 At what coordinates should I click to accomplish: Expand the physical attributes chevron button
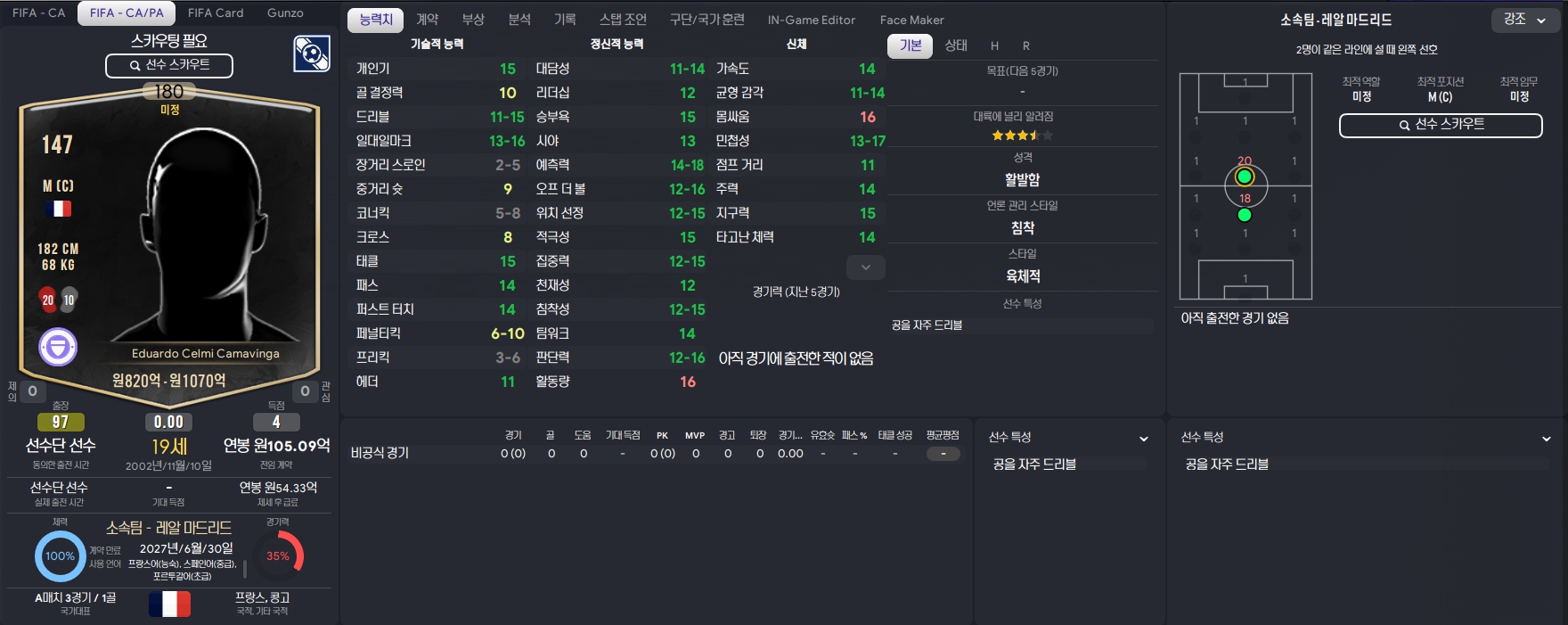coord(865,267)
